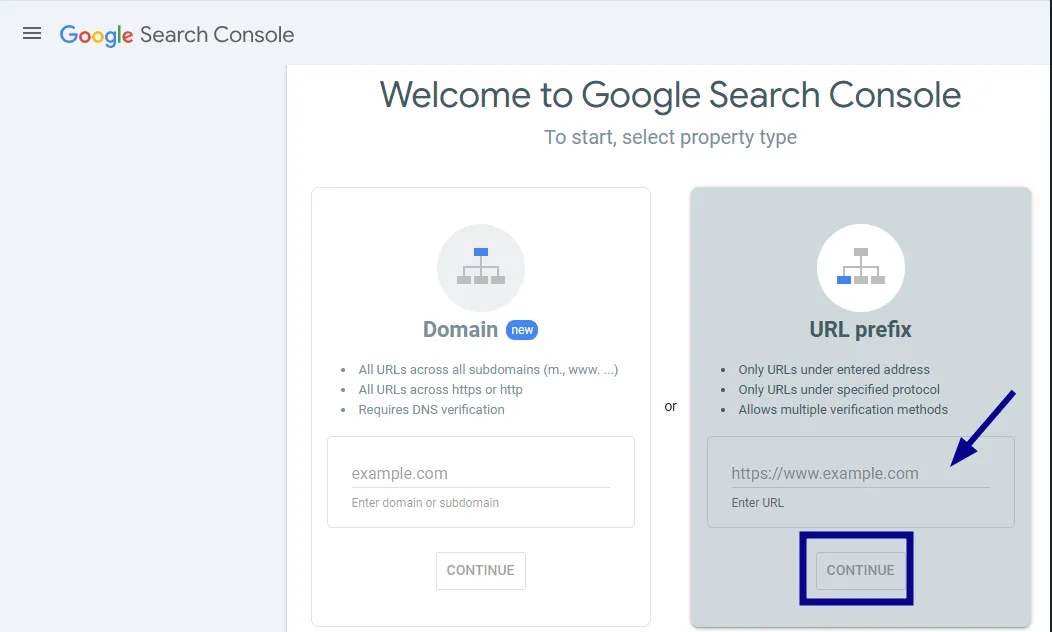Focus the https://www.example.com URL input field
1052x632 pixels.
(x=860, y=474)
